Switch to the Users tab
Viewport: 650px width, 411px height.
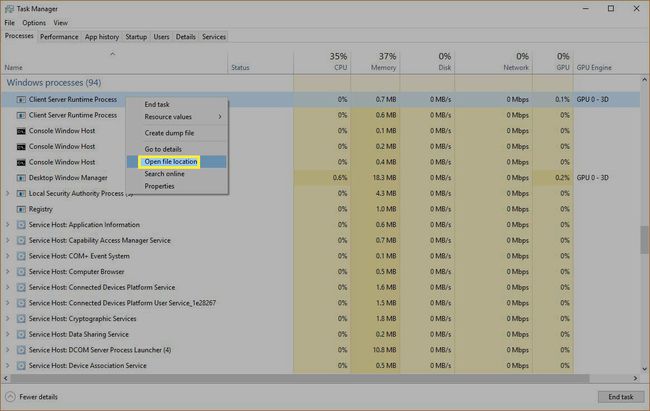pyautogui.click(x=161, y=37)
